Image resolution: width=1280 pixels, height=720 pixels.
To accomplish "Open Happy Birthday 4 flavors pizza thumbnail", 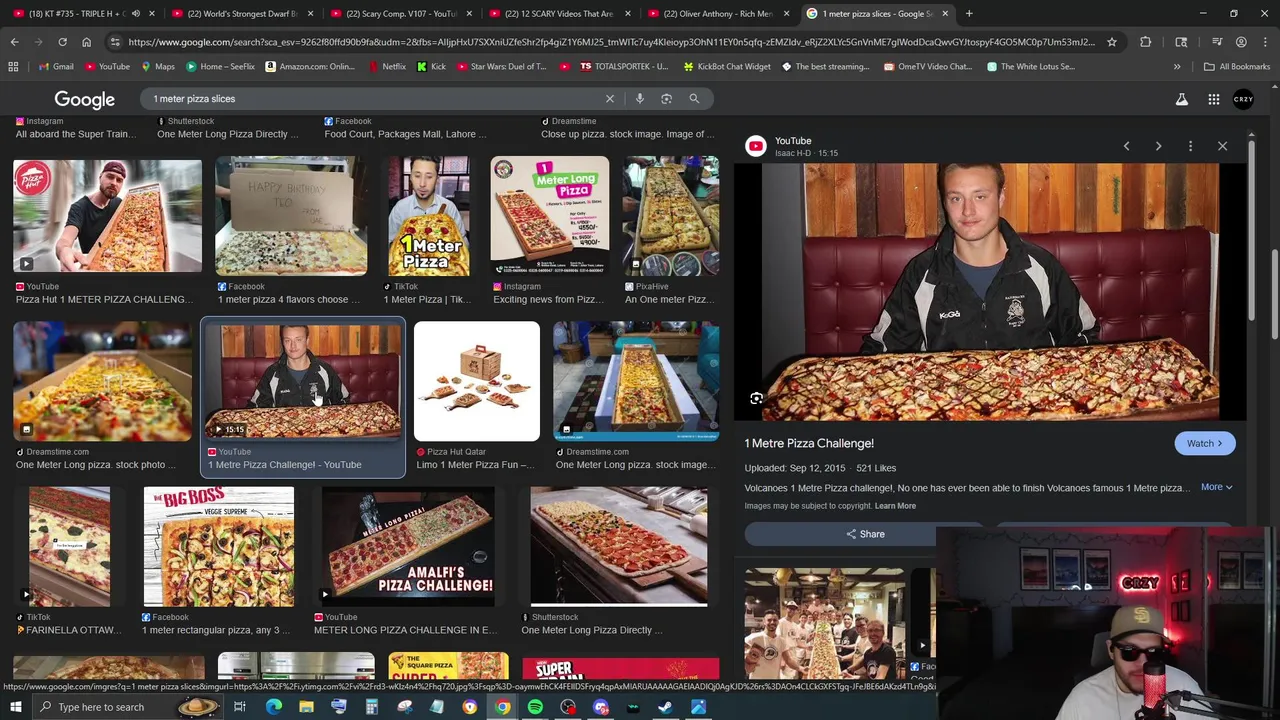I will coord(291,216).
